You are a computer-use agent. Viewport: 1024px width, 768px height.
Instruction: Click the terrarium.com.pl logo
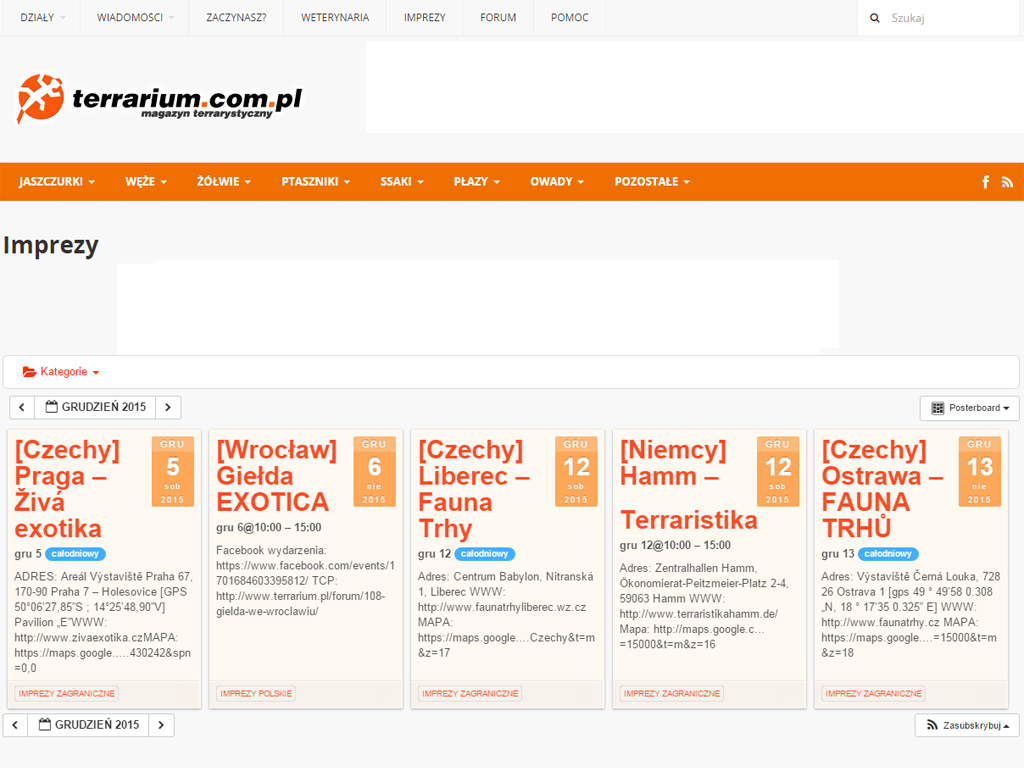pyautogui.click(x=159, y=99)
